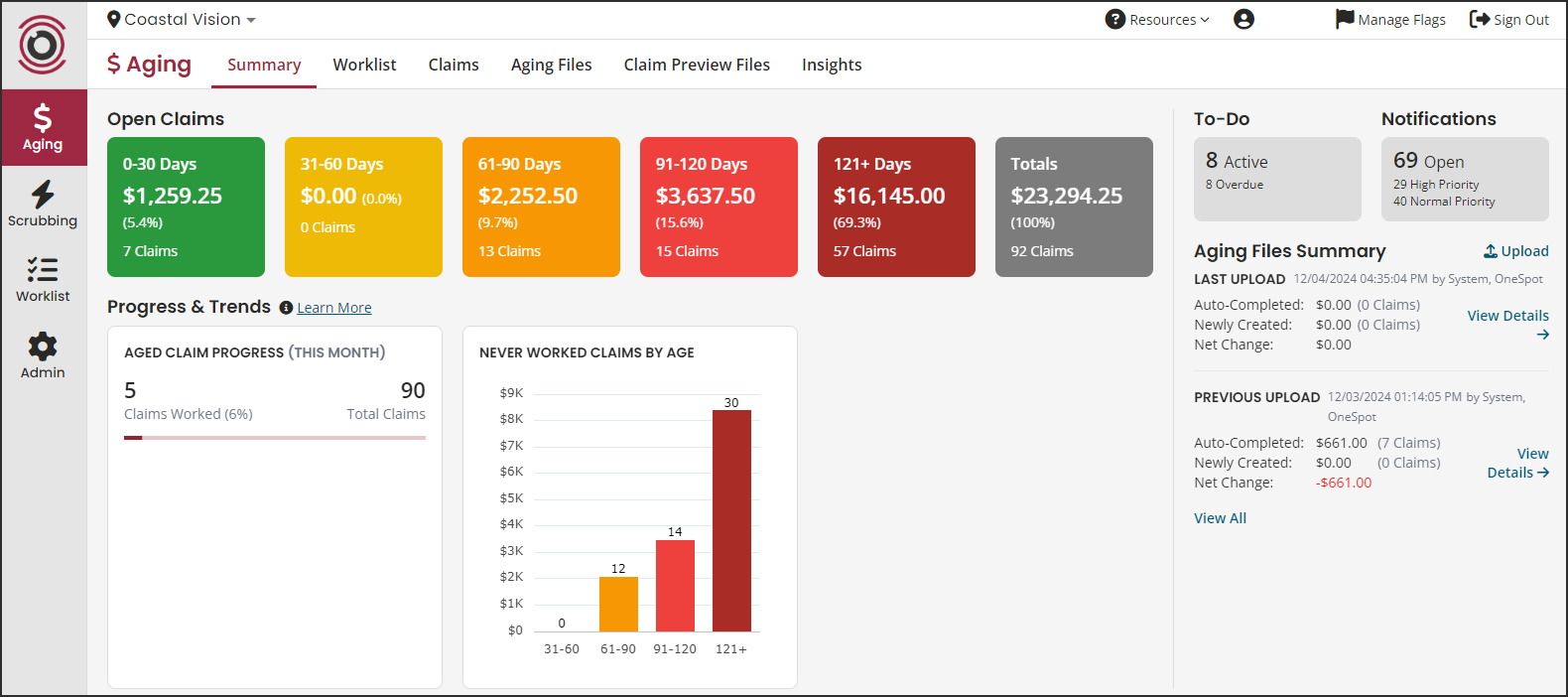Click the 121+ bar in the chart

click(731, 520)
